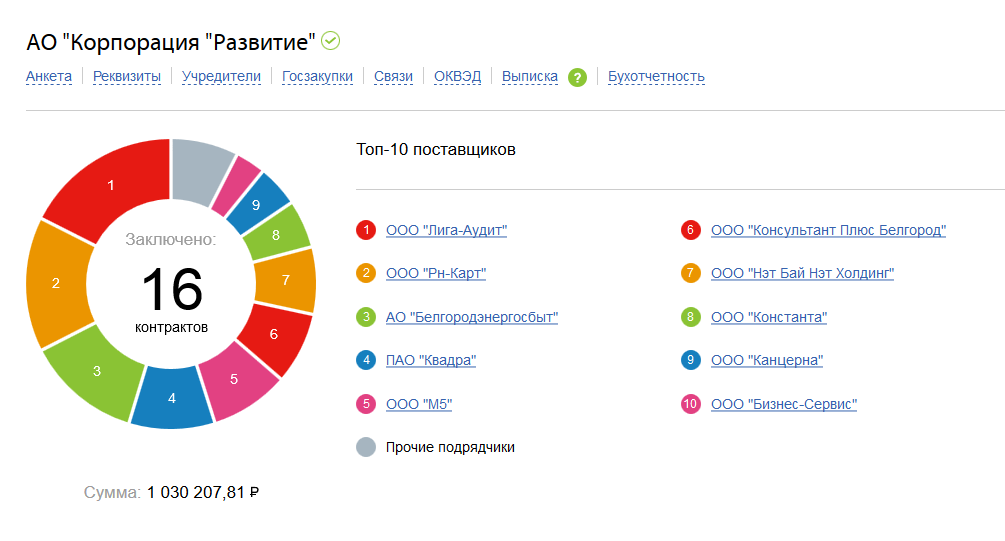Image resolution: width=1005 pixels, height=541 pixels.
Task: Switch to the Реквизиты tab
Action: pos(127,76)
